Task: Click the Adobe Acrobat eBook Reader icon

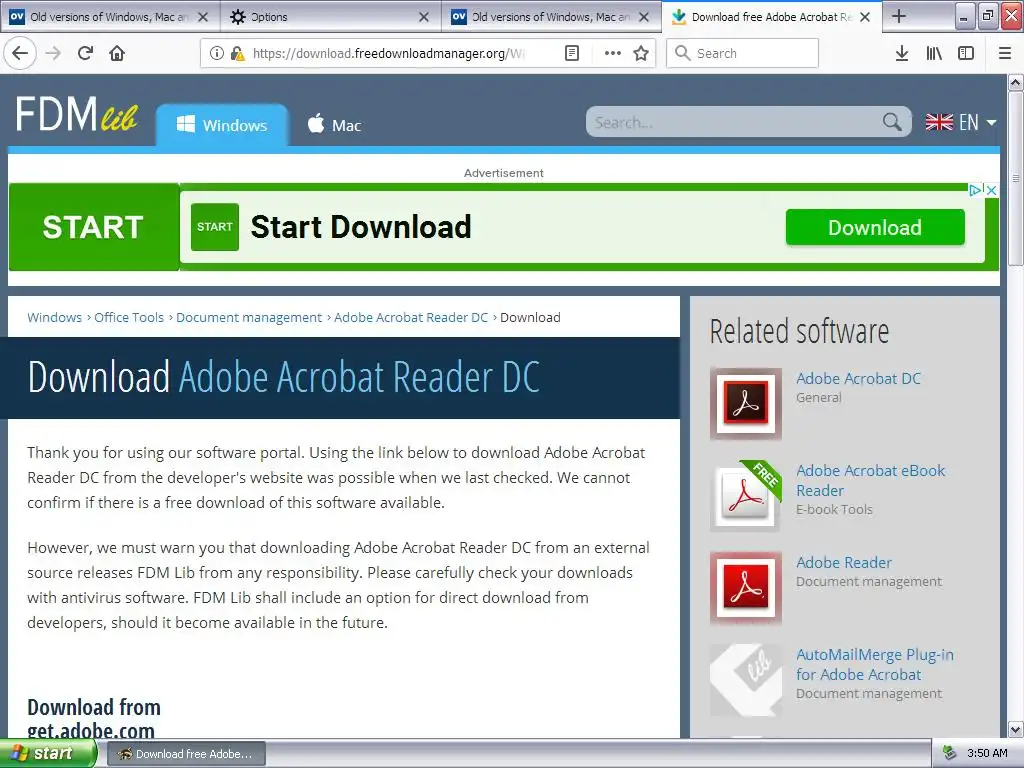Action: click(x=746, y=496)
